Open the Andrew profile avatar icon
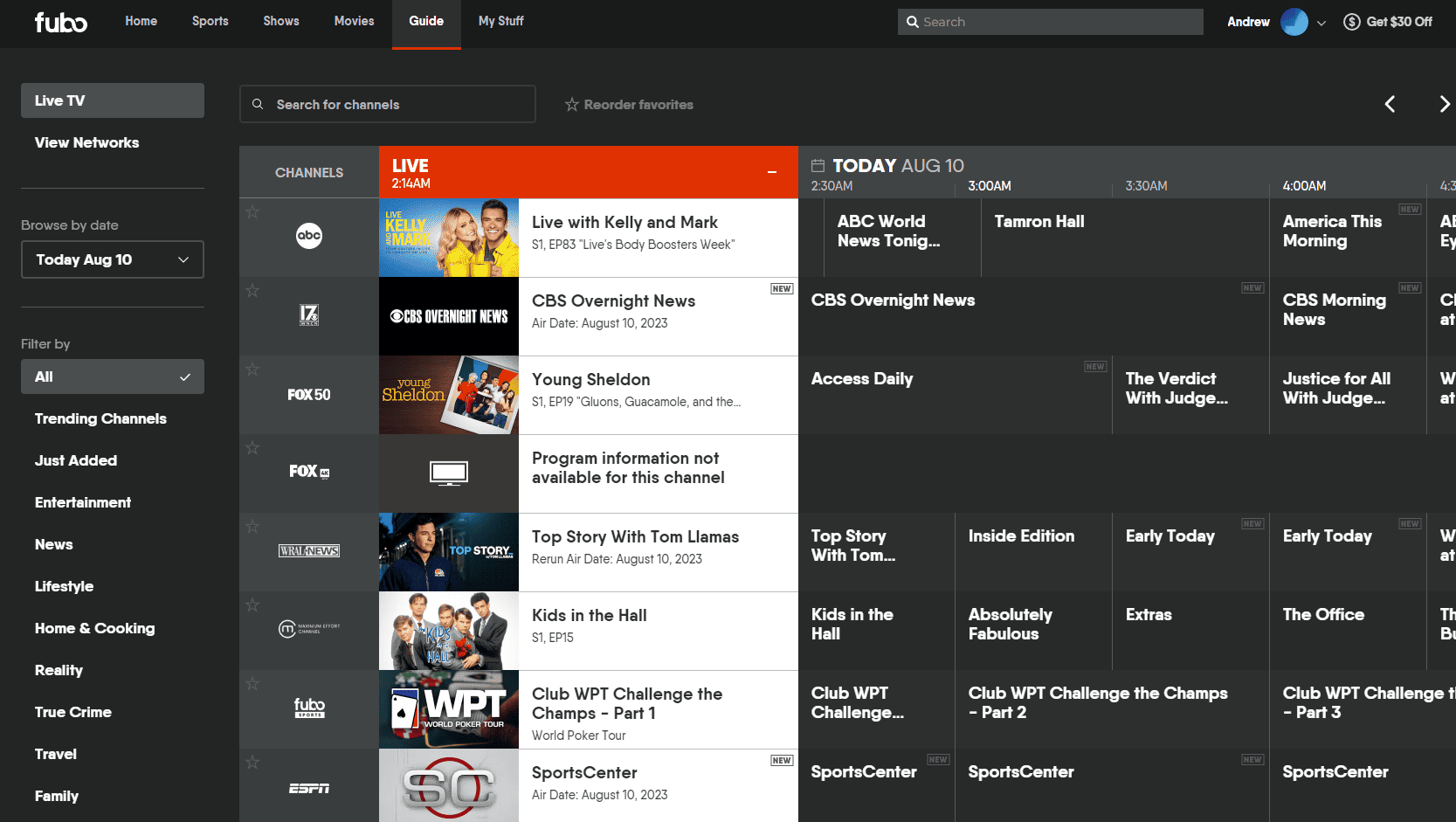1456x822 pixels. [x=1294, y=21]
